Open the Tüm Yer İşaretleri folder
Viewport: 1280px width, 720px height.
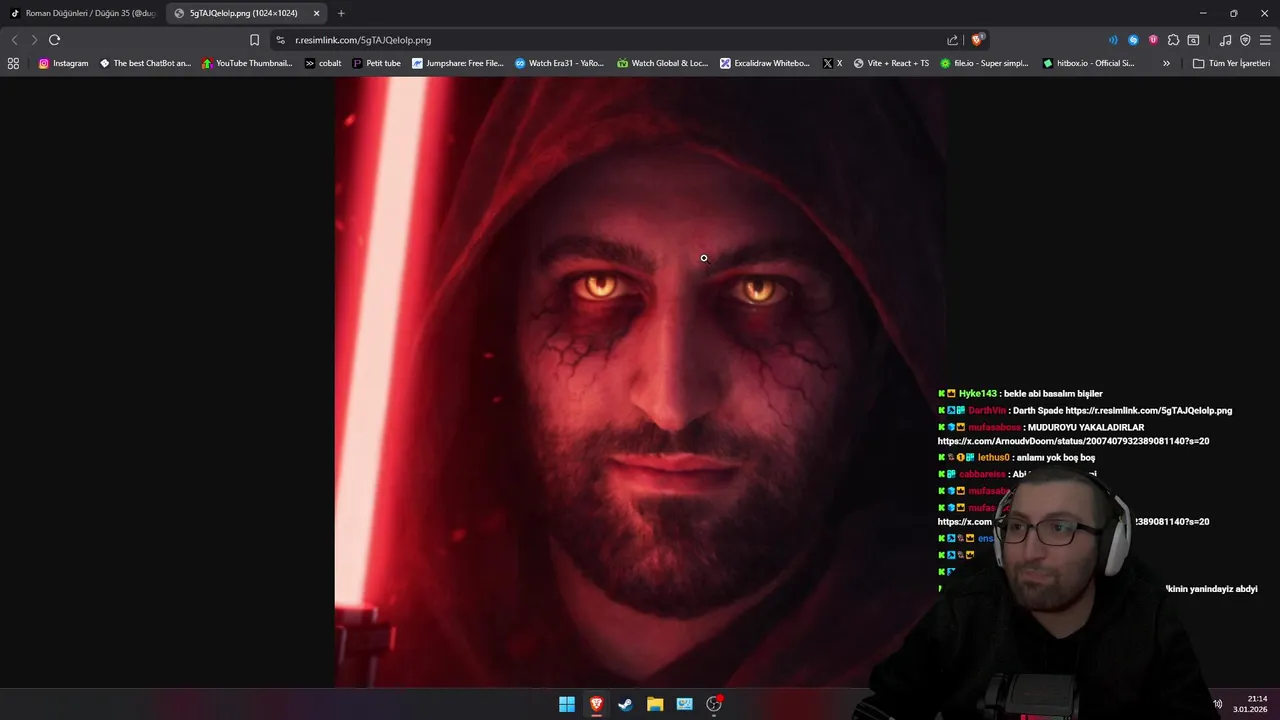click(x=1231, y=63)
